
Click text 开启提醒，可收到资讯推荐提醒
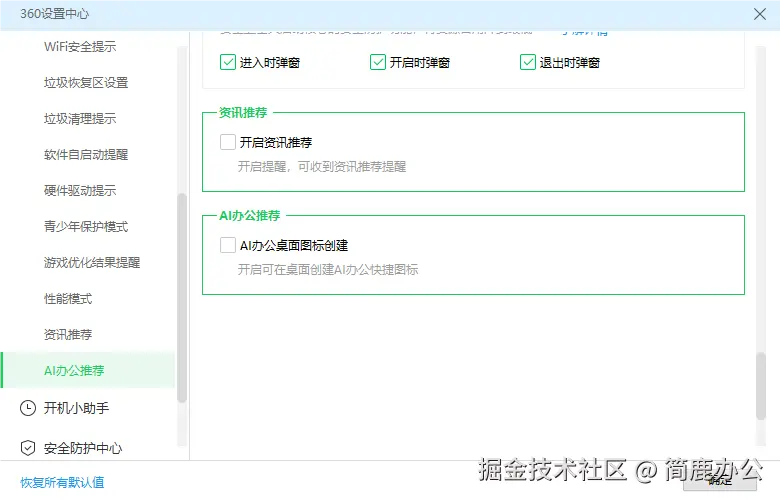tap(322, 167)
